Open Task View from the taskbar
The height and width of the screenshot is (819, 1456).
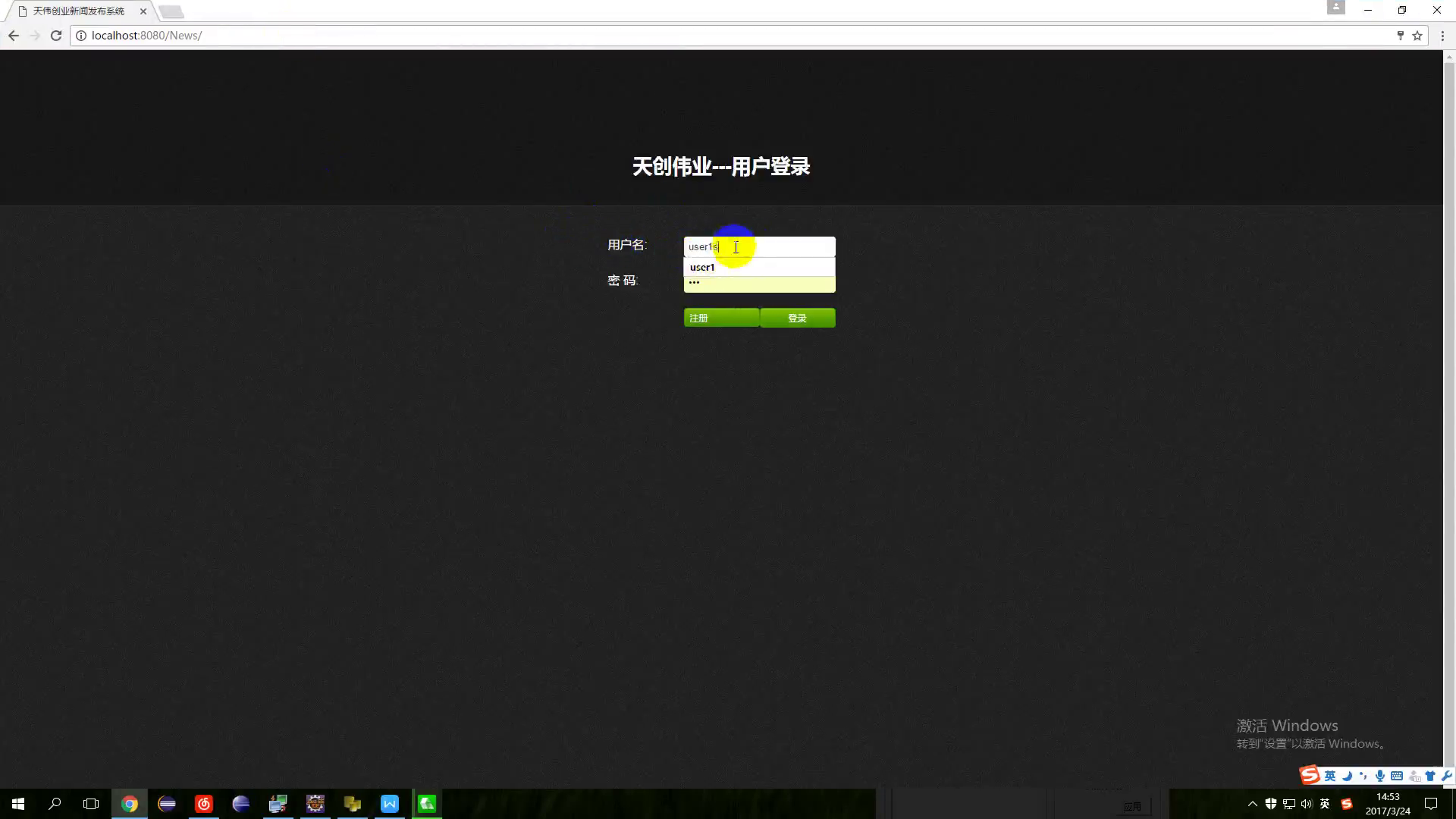tap(91, 804)
